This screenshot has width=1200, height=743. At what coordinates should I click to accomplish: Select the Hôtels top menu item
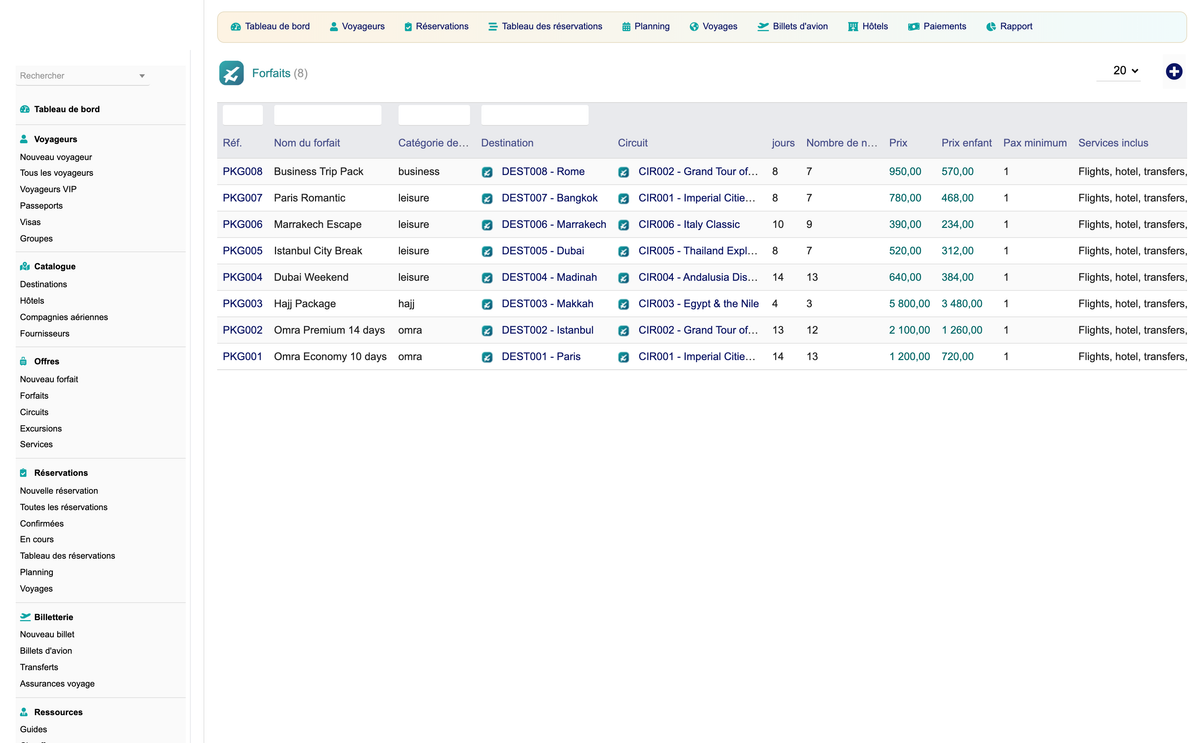pos(868,27)
